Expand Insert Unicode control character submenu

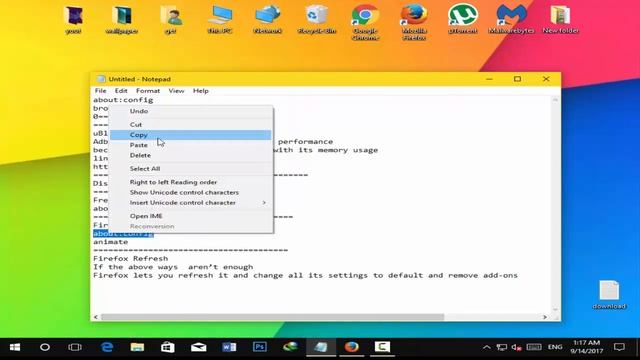pos(191,202)
